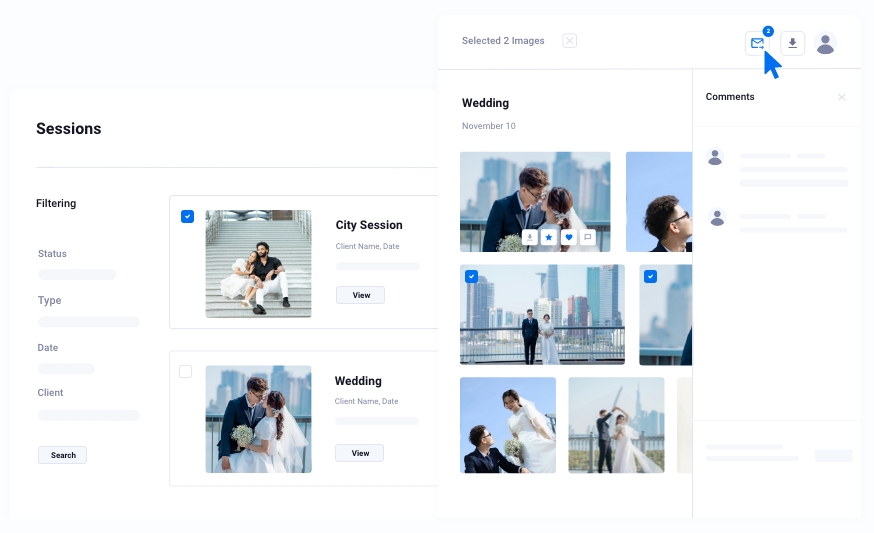The image size is (874, 533).
Task: Open the Status filter field
Action: pos(77,274)
